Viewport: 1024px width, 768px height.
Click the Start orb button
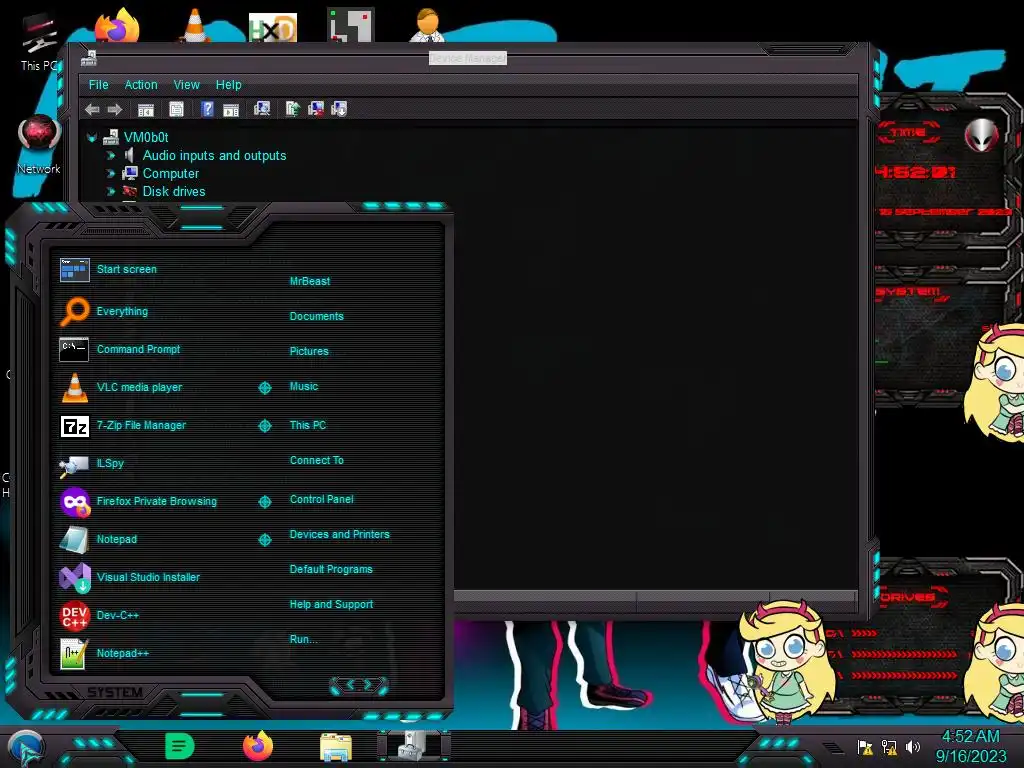pos(26,748)
